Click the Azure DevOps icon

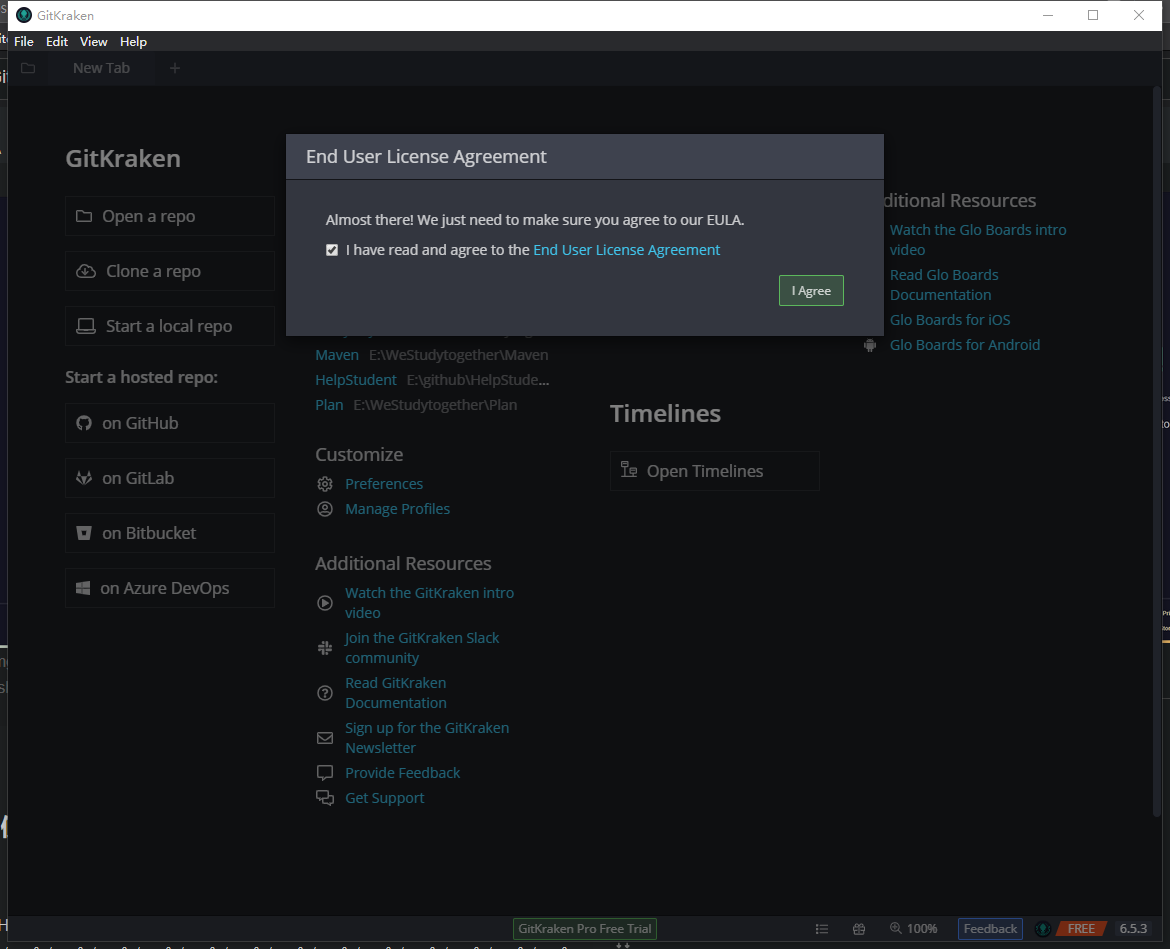[x=84, y=588]
